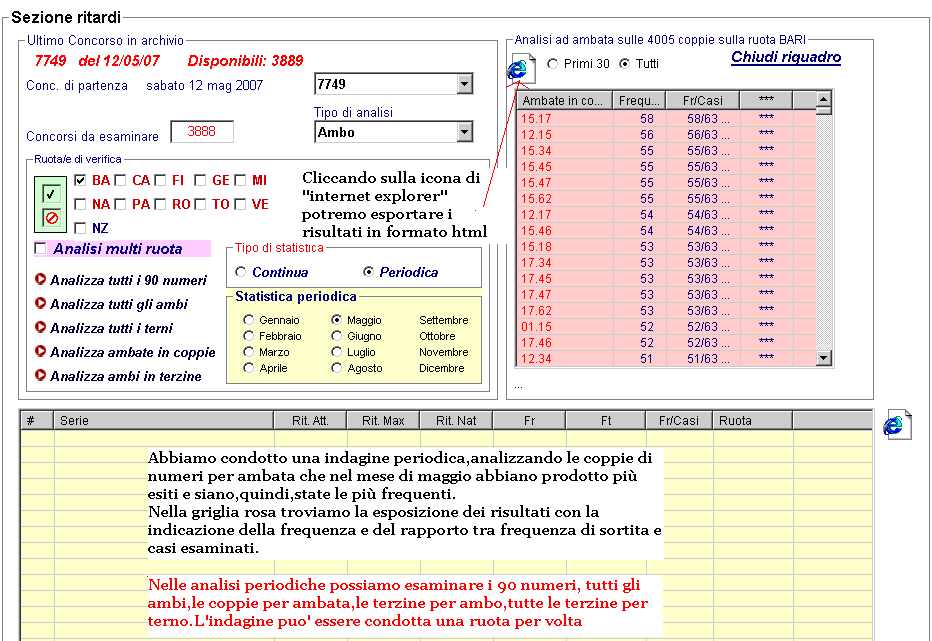Click the red bullet beside Analizza tutti i 90 numeri
The height and width of the screenshot is (641, 932).
40,279
